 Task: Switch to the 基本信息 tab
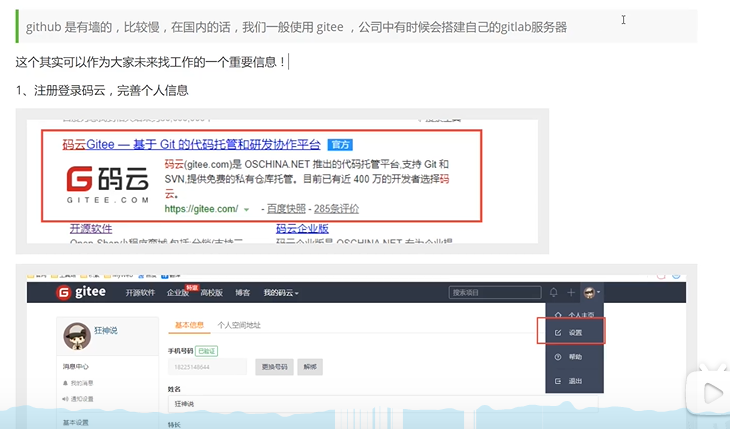(x=189, y=325)
